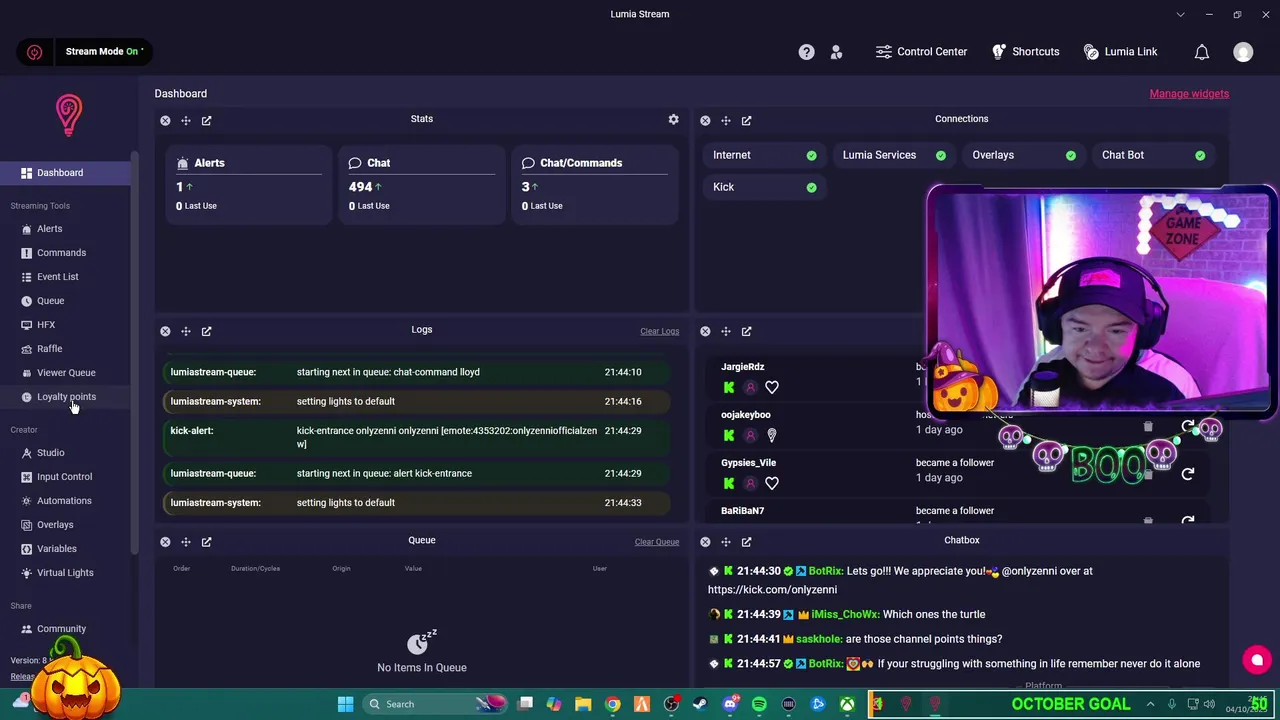
Task: Click the Chat Bot connection status
Action: point(1153,155)
